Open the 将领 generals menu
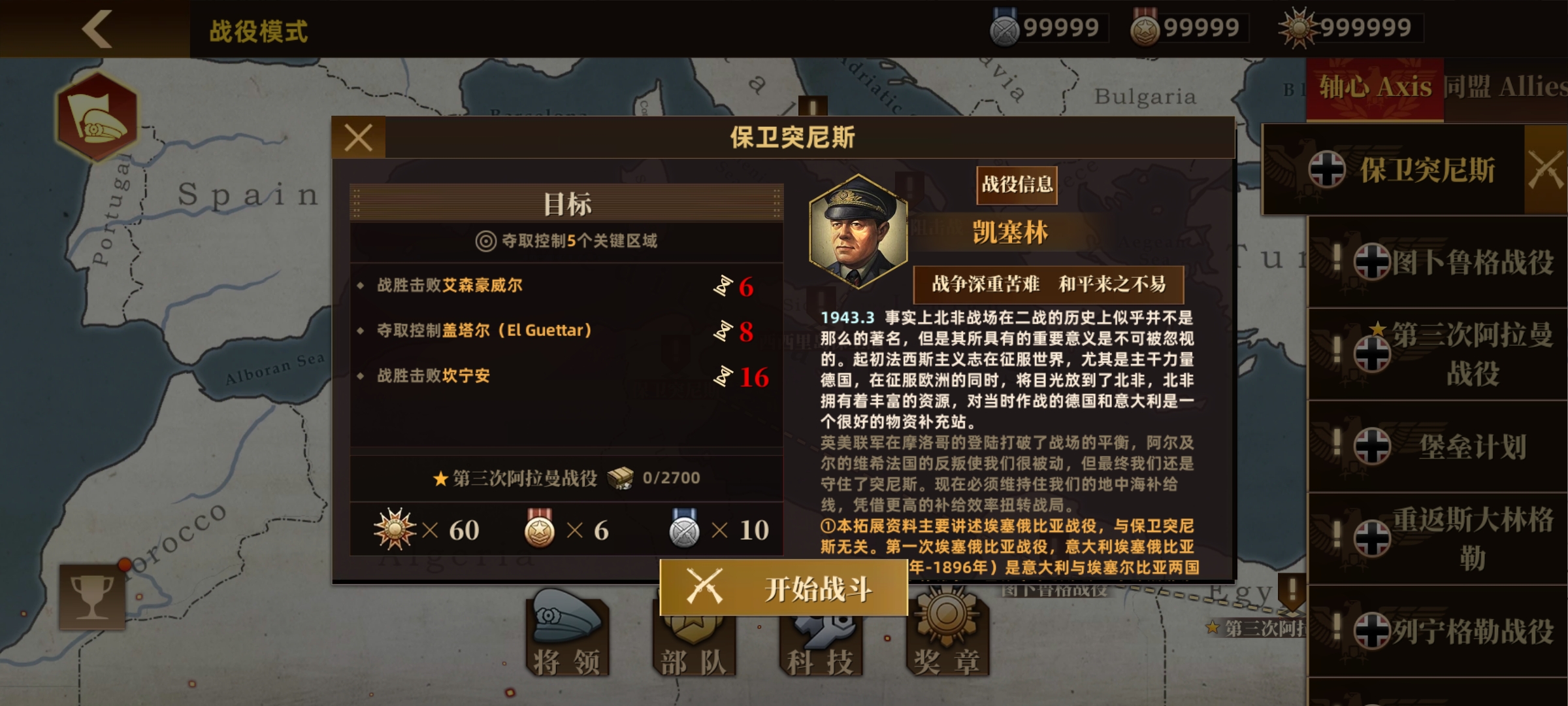Viewport: 1568px width, 706px height. (x=567, y=634)
